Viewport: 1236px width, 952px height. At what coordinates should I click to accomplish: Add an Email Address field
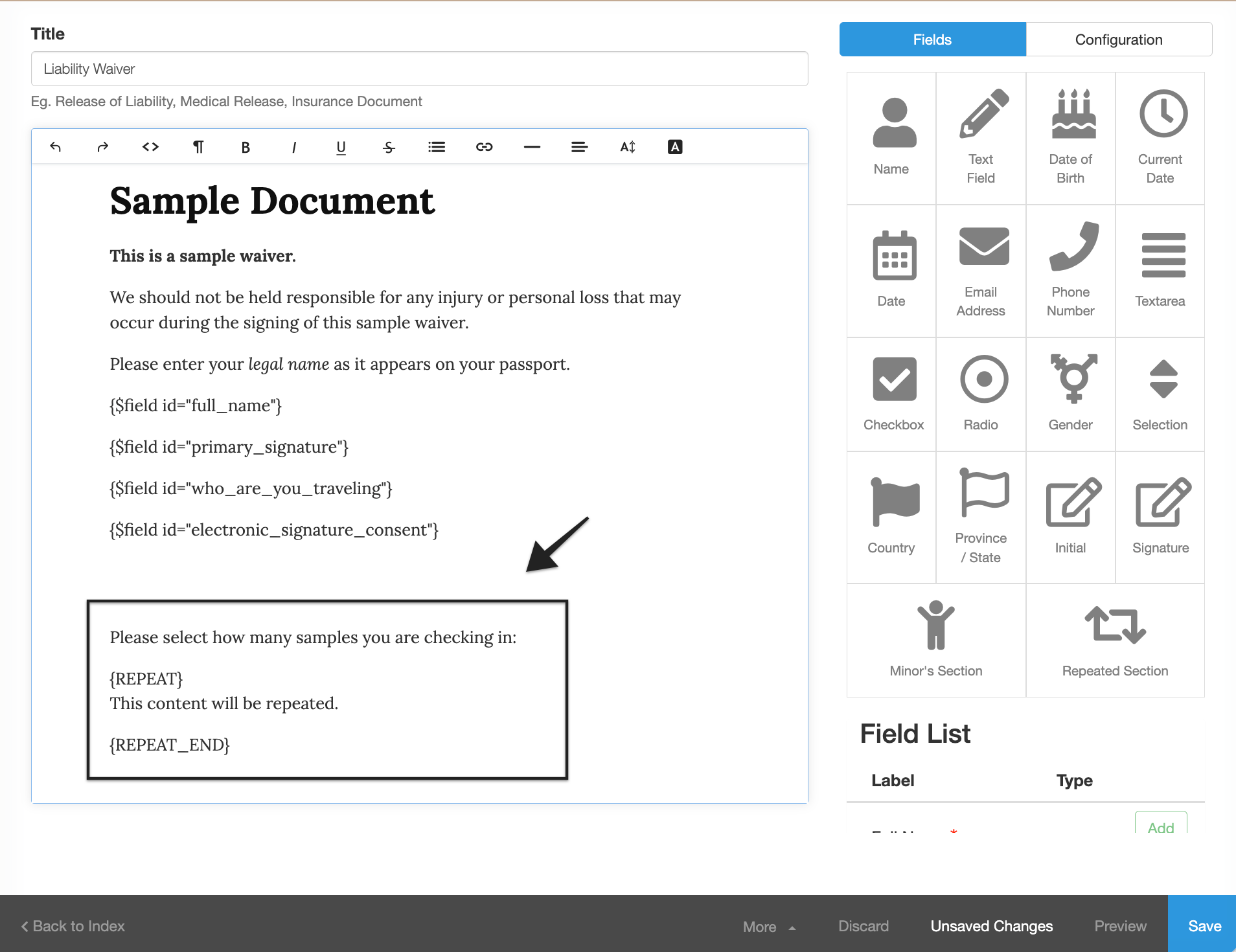coord(981,271)
